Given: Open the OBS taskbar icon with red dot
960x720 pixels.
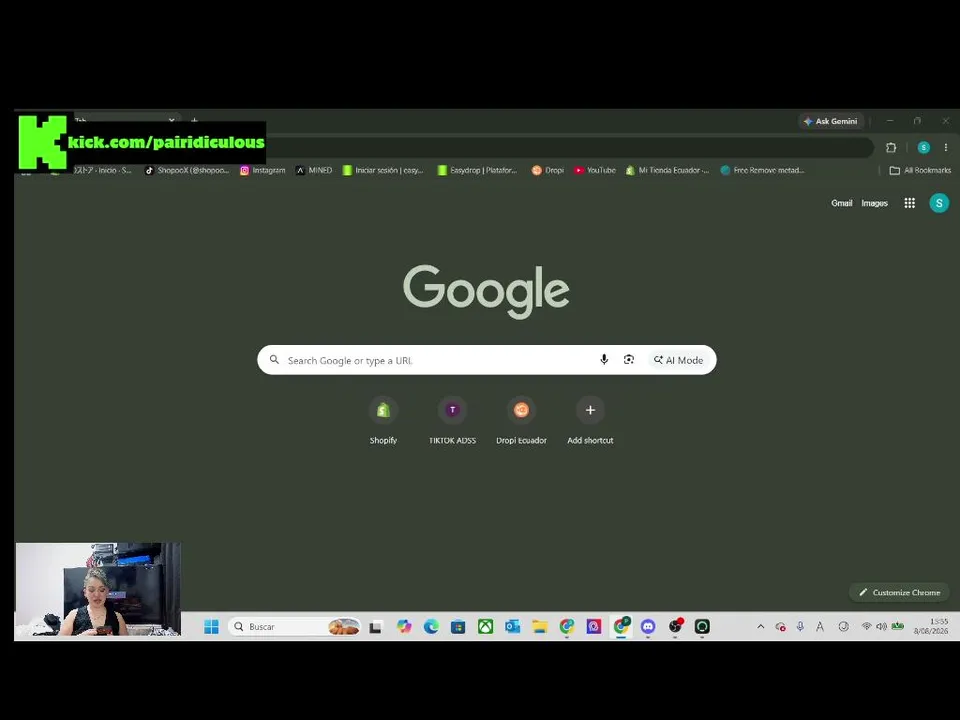Looking at the screenshot, I should 675,626.
